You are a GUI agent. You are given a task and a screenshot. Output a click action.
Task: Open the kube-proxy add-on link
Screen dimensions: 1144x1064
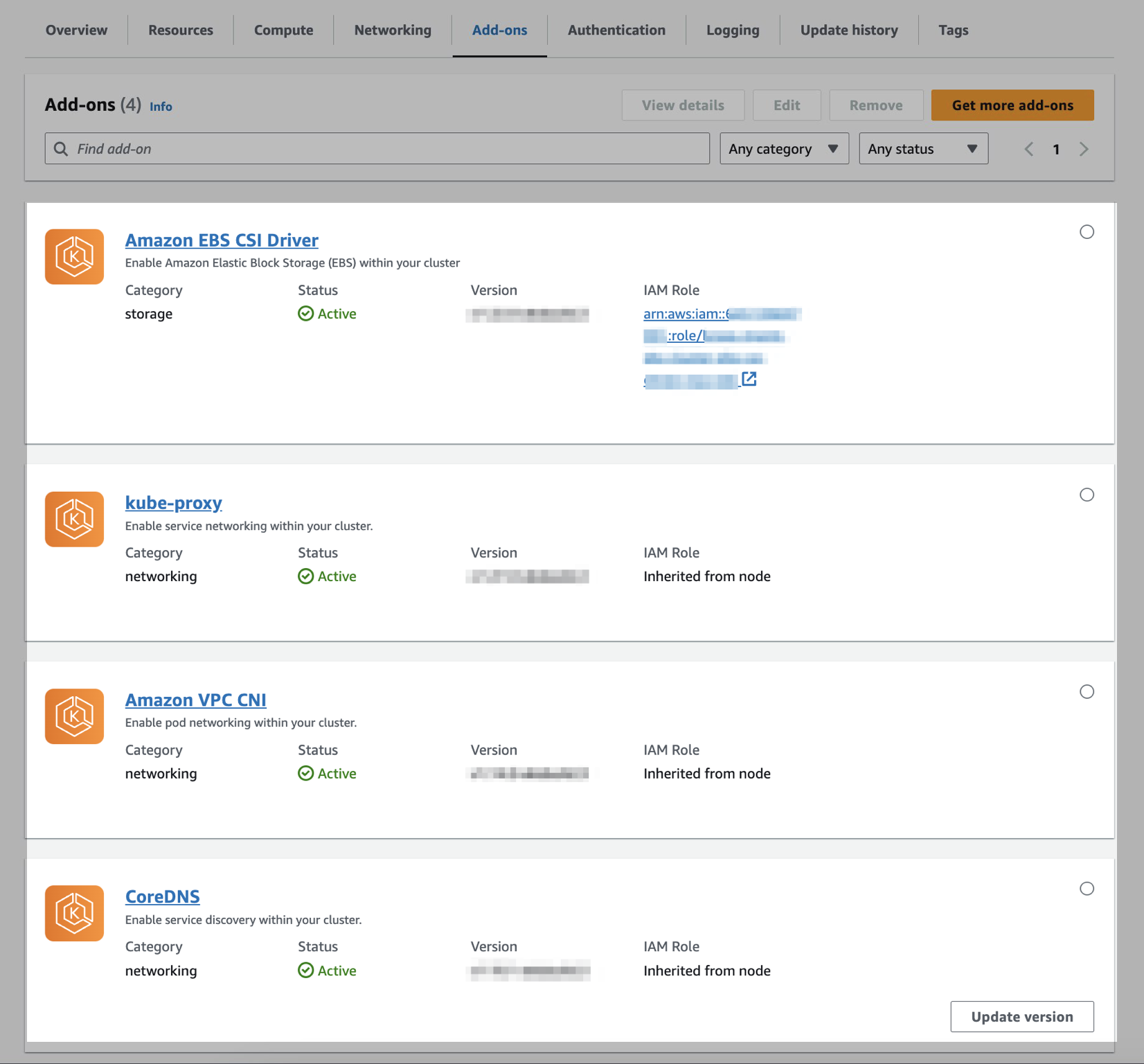(x=173, y=503)
